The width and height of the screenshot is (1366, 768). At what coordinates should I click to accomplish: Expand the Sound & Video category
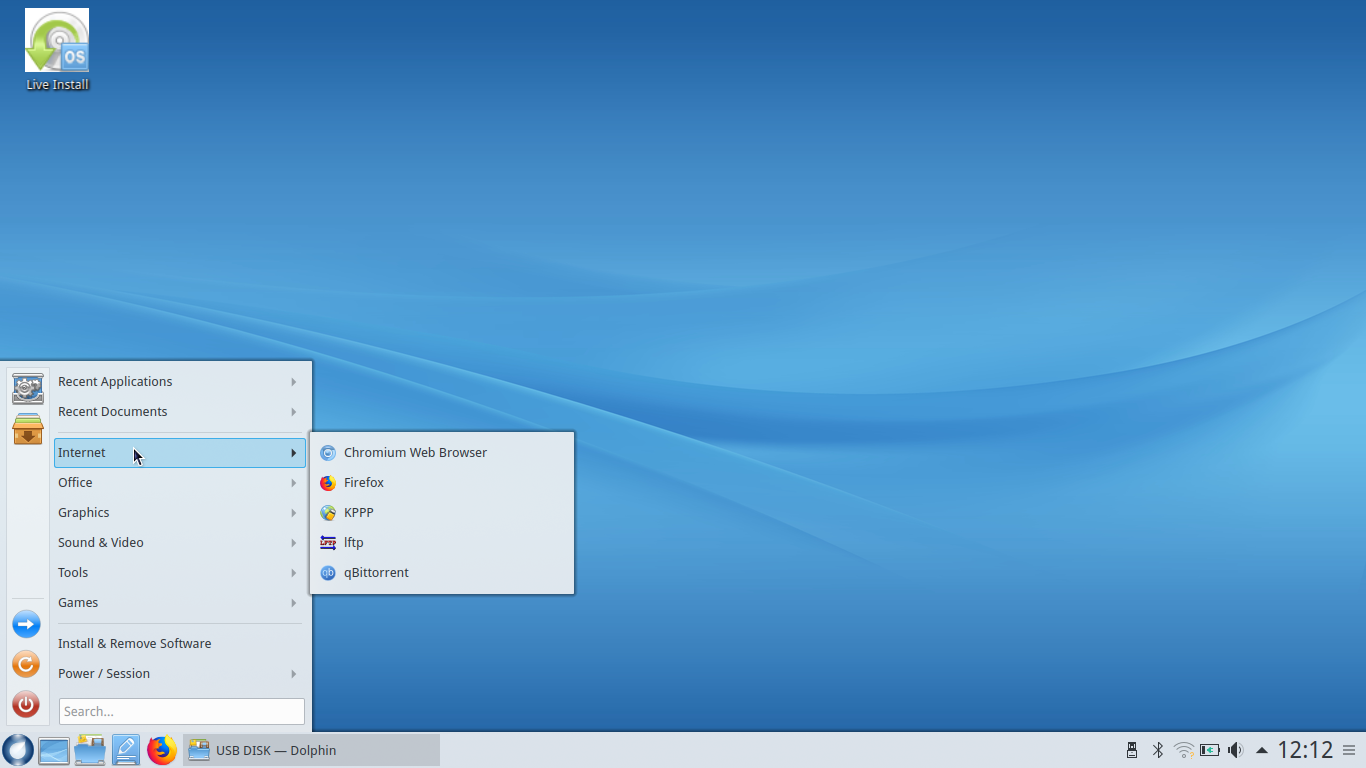pyautogui.click(x=179, y=543)
